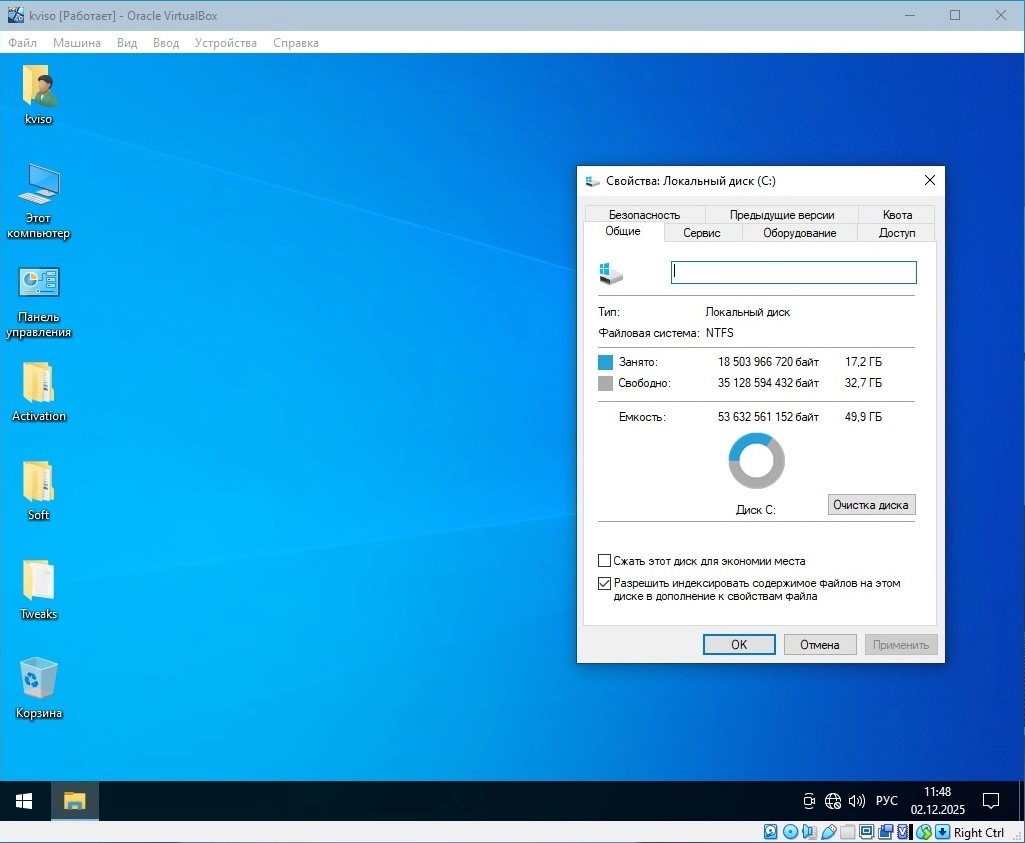Click the optical drive icon in VirtualBox status bar
Image resolution: width=1025 pixels, height=843 pixels.
[790, 832]
